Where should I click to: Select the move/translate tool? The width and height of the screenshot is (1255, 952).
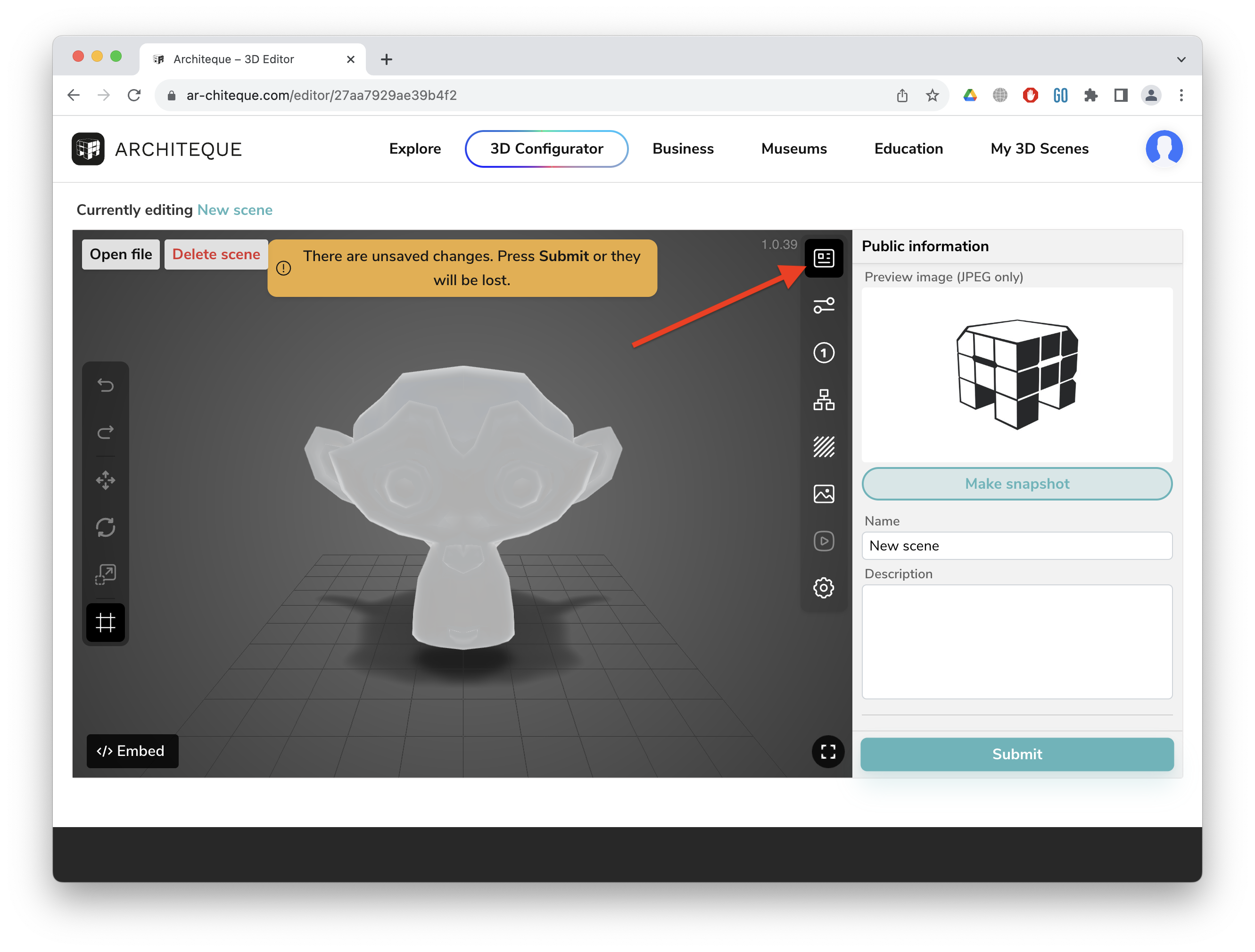pyautogui.click(x=106, y=480)
